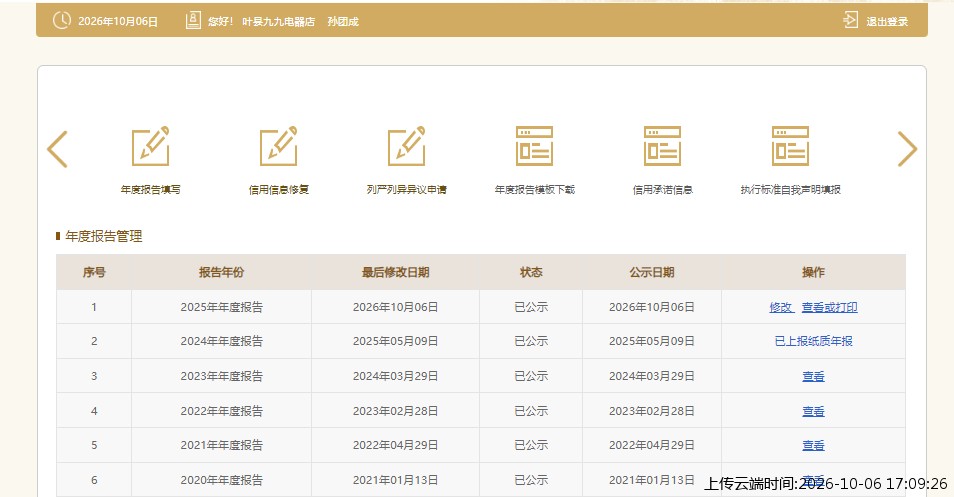This screenshot has width=954, height=497.
Task: Click 修改 for the 2025 annual report
Action: (781, 307)
